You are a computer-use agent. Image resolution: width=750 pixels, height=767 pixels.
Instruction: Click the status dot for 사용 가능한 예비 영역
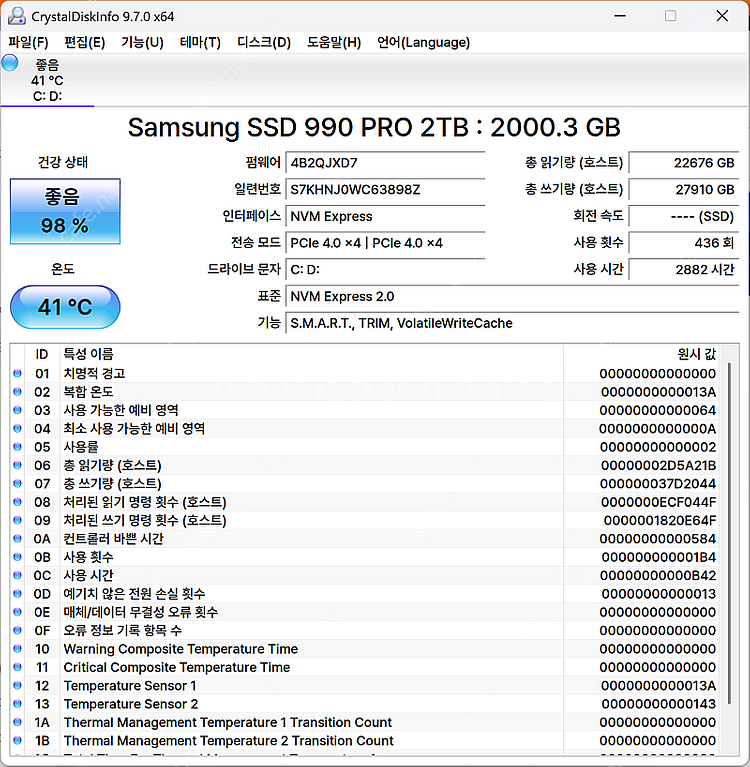pos(17,410)
